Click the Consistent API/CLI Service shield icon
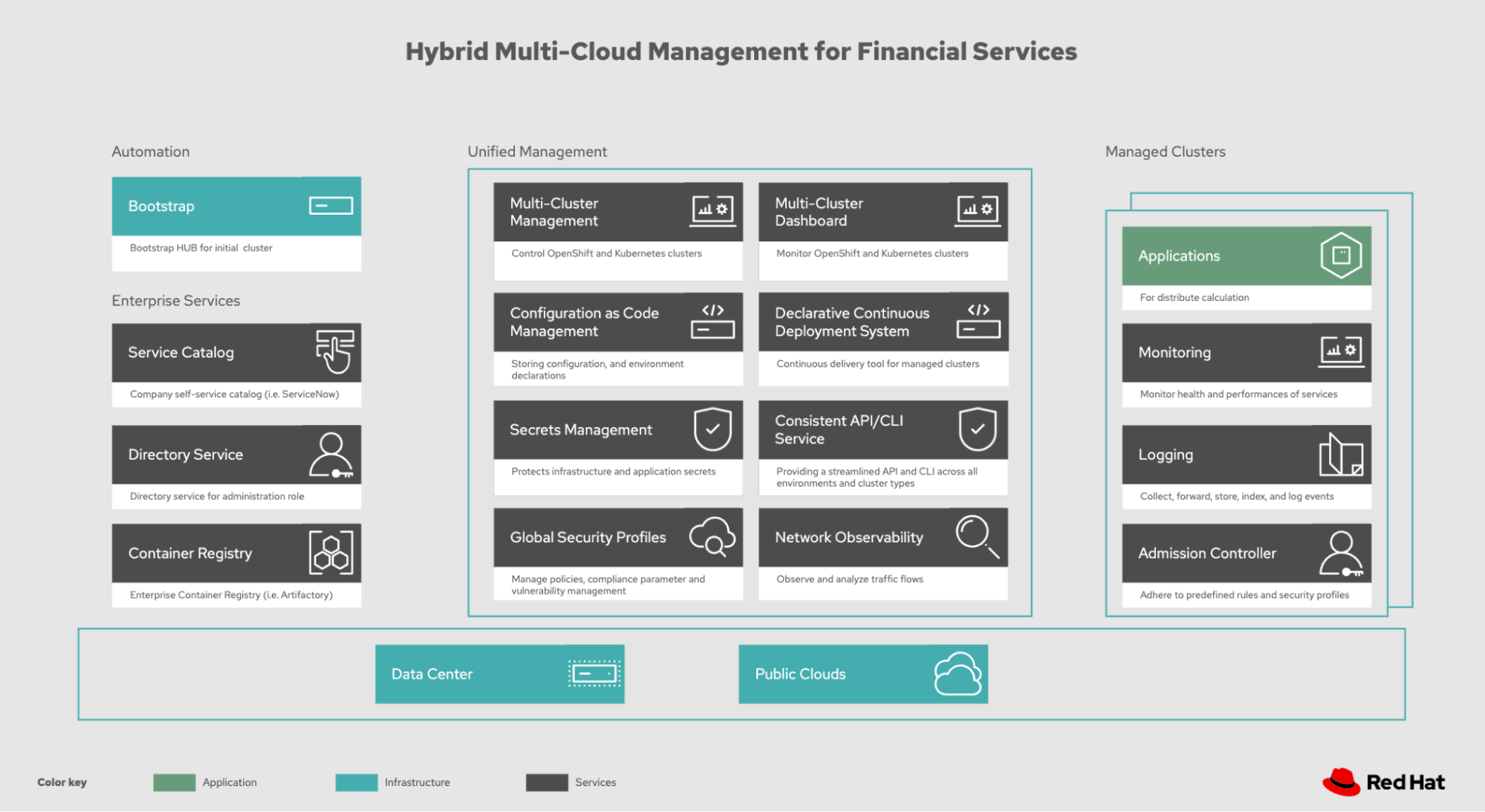 click(x=978, y=429)
